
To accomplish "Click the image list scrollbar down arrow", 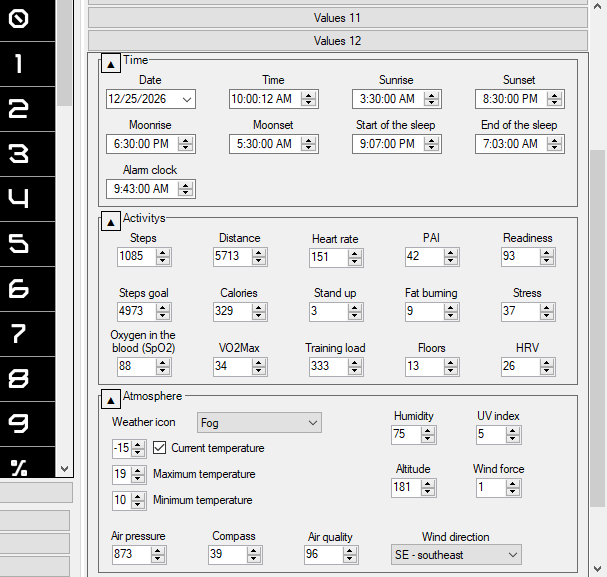I will pyautogui.click(x=65, y=469).
